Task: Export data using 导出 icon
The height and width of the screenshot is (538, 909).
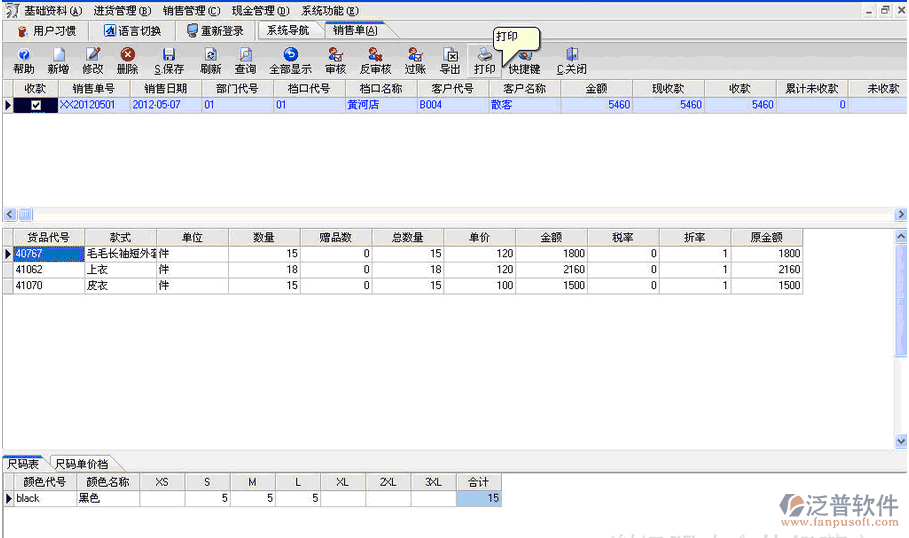Action: point(450,61)
